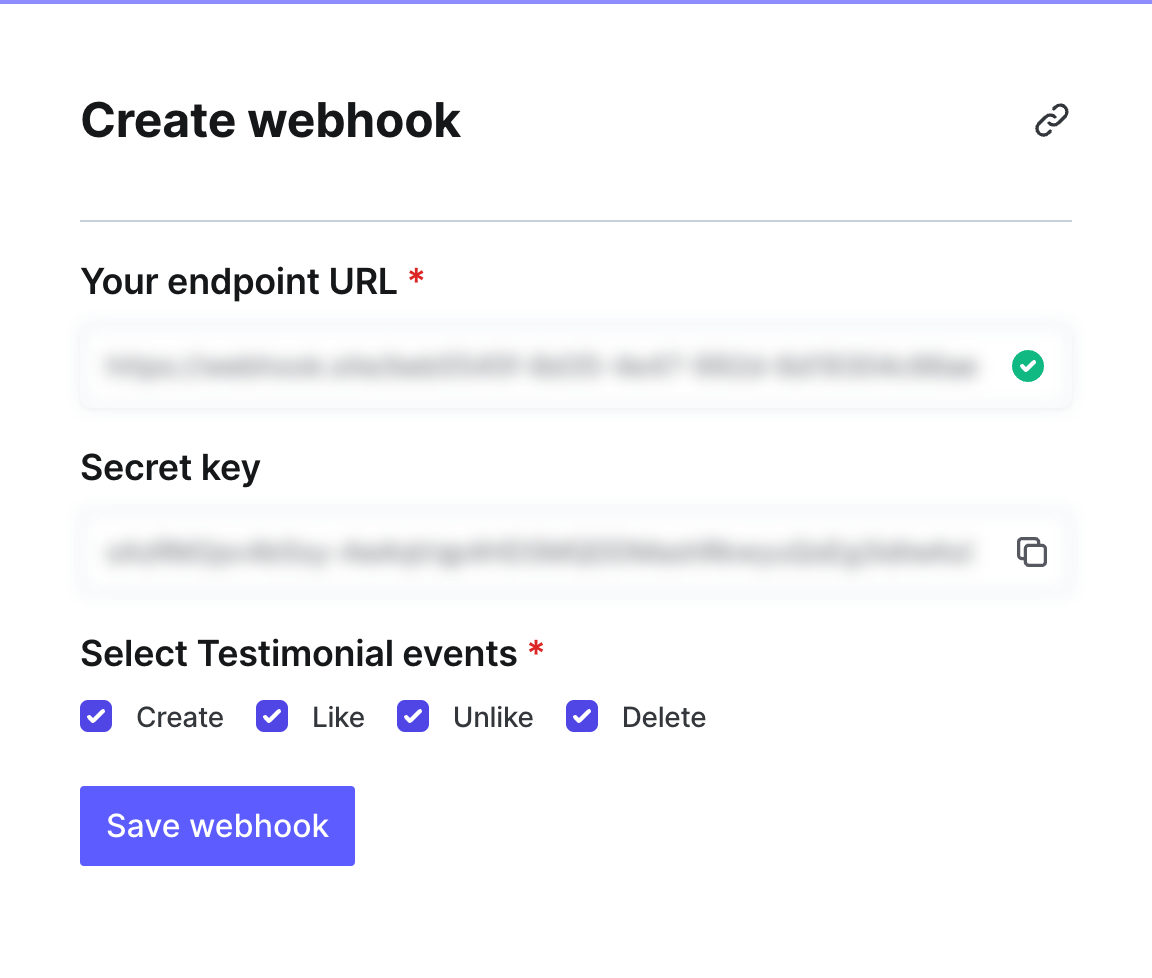This screenshot has height=978, width=1152.
Task: Uncheck the Create event checkbox
Action: pos(96,717)
